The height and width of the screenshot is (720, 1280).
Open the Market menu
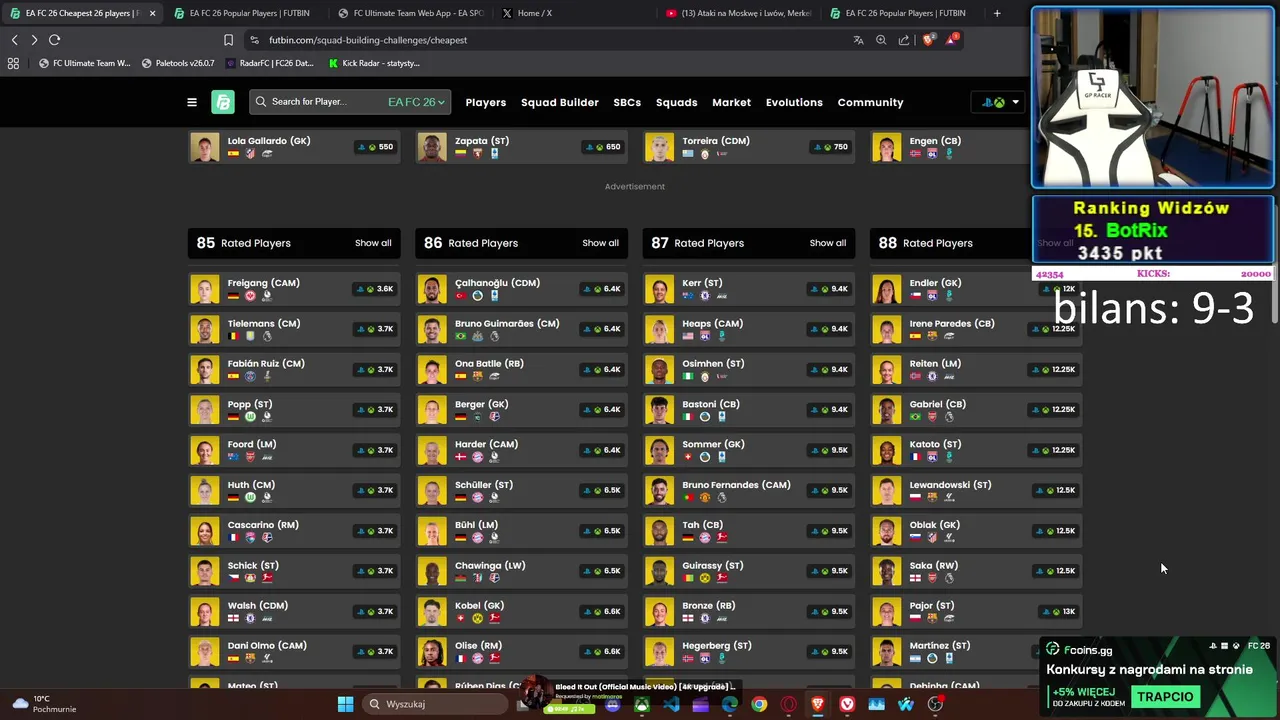click(x=731, y=102)
